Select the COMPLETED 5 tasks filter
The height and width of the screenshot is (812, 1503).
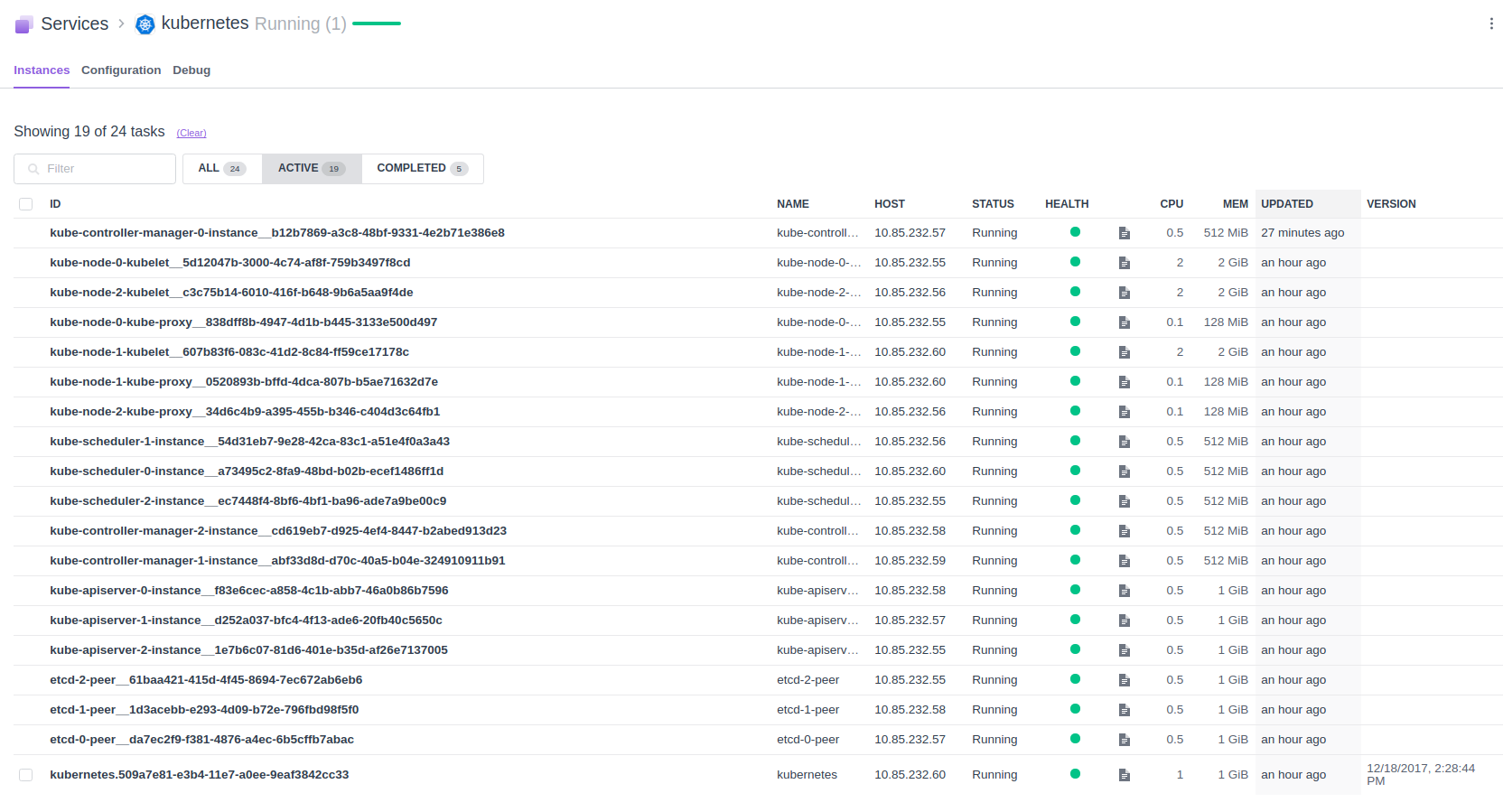(423, 169)
